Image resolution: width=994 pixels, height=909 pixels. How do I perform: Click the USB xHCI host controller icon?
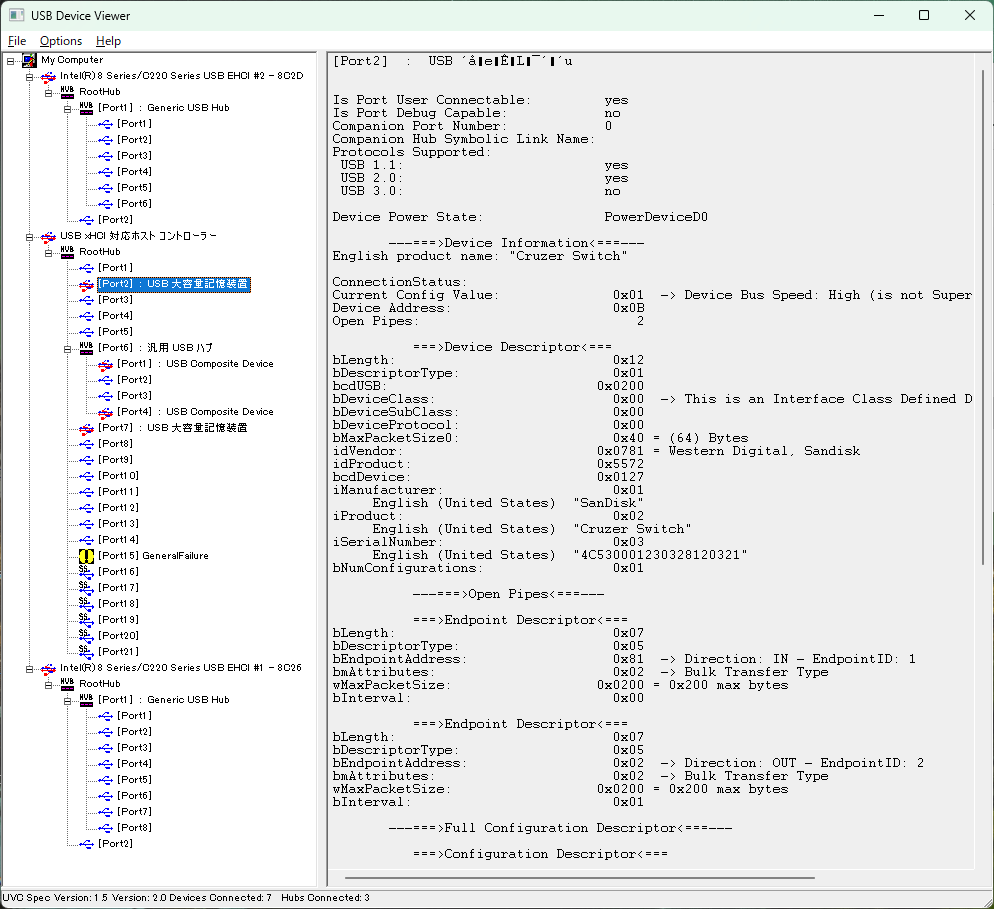point(48,236)
